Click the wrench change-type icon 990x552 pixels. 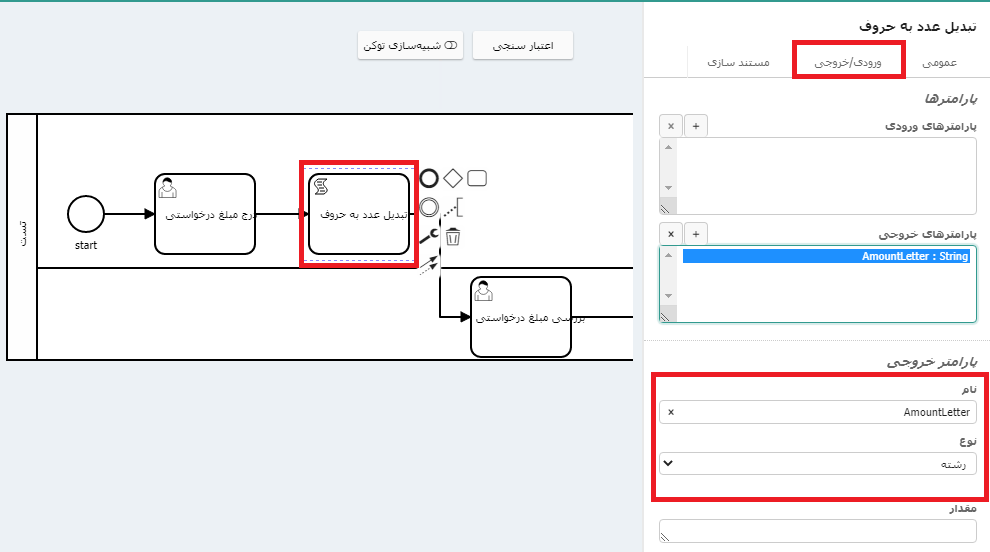(429, 236)
